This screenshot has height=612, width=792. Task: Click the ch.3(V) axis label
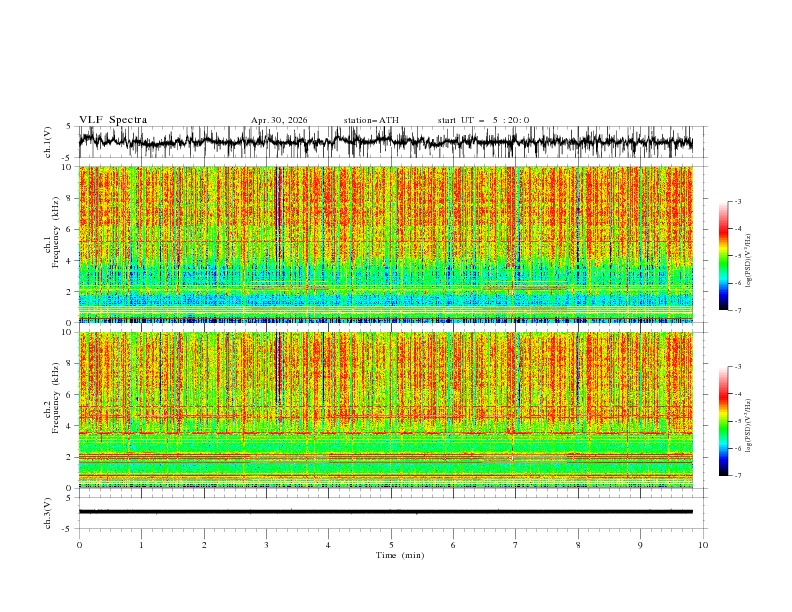pyautogui.click(x=48, y=513)
